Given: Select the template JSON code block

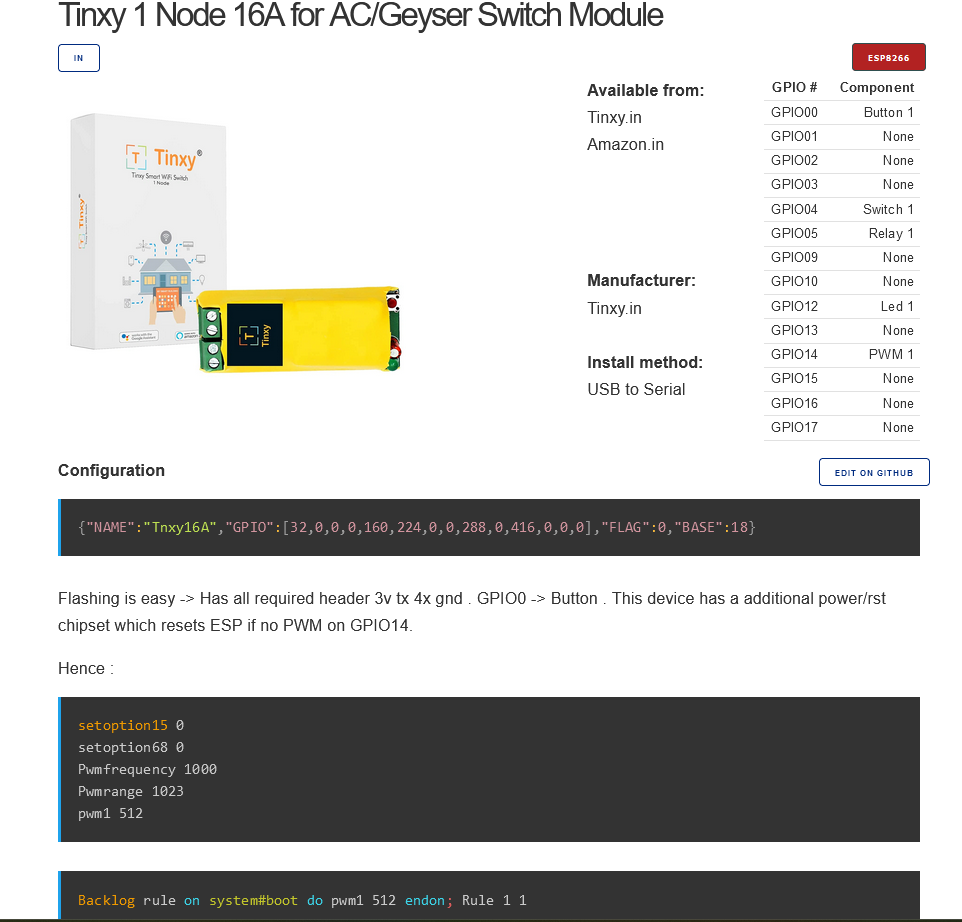Looking at the screenshot, I should [489, 526].
